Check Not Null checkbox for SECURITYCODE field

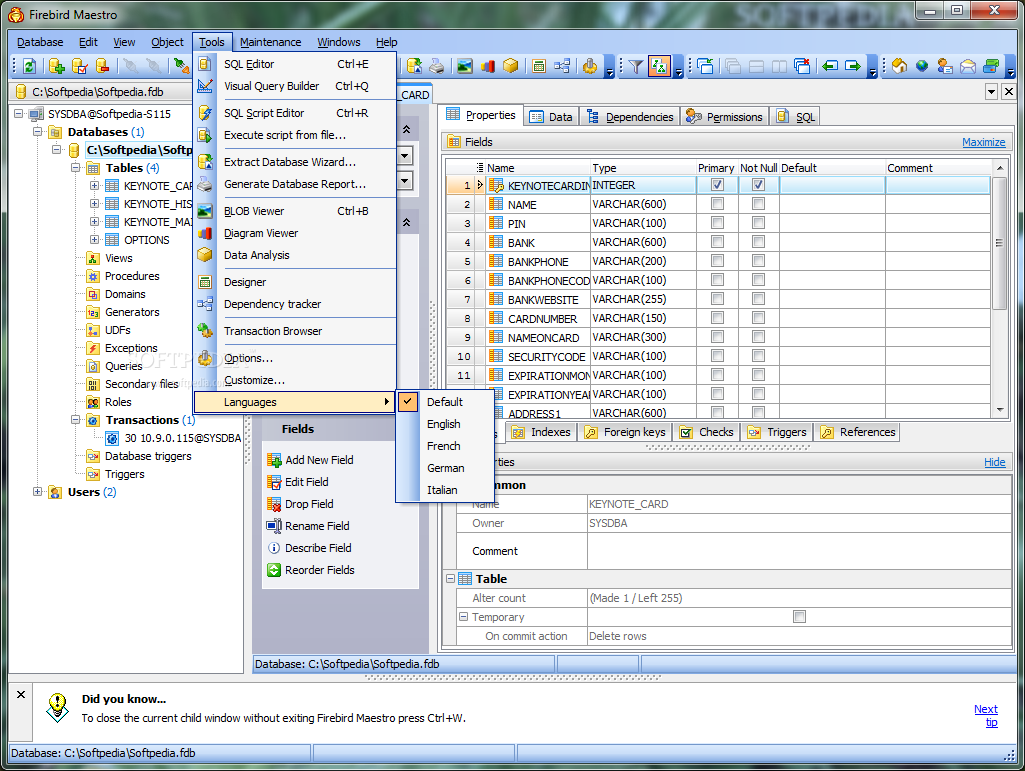click(x=758, y=356)
